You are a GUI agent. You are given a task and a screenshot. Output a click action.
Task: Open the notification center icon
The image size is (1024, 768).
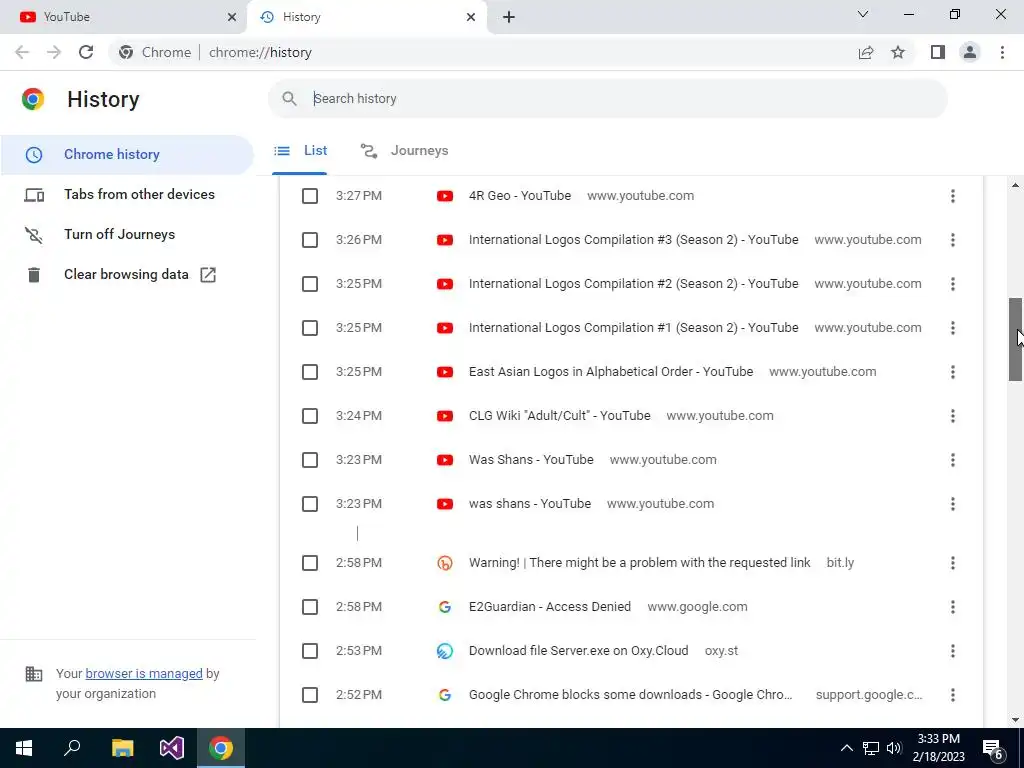tap(993, 748)
